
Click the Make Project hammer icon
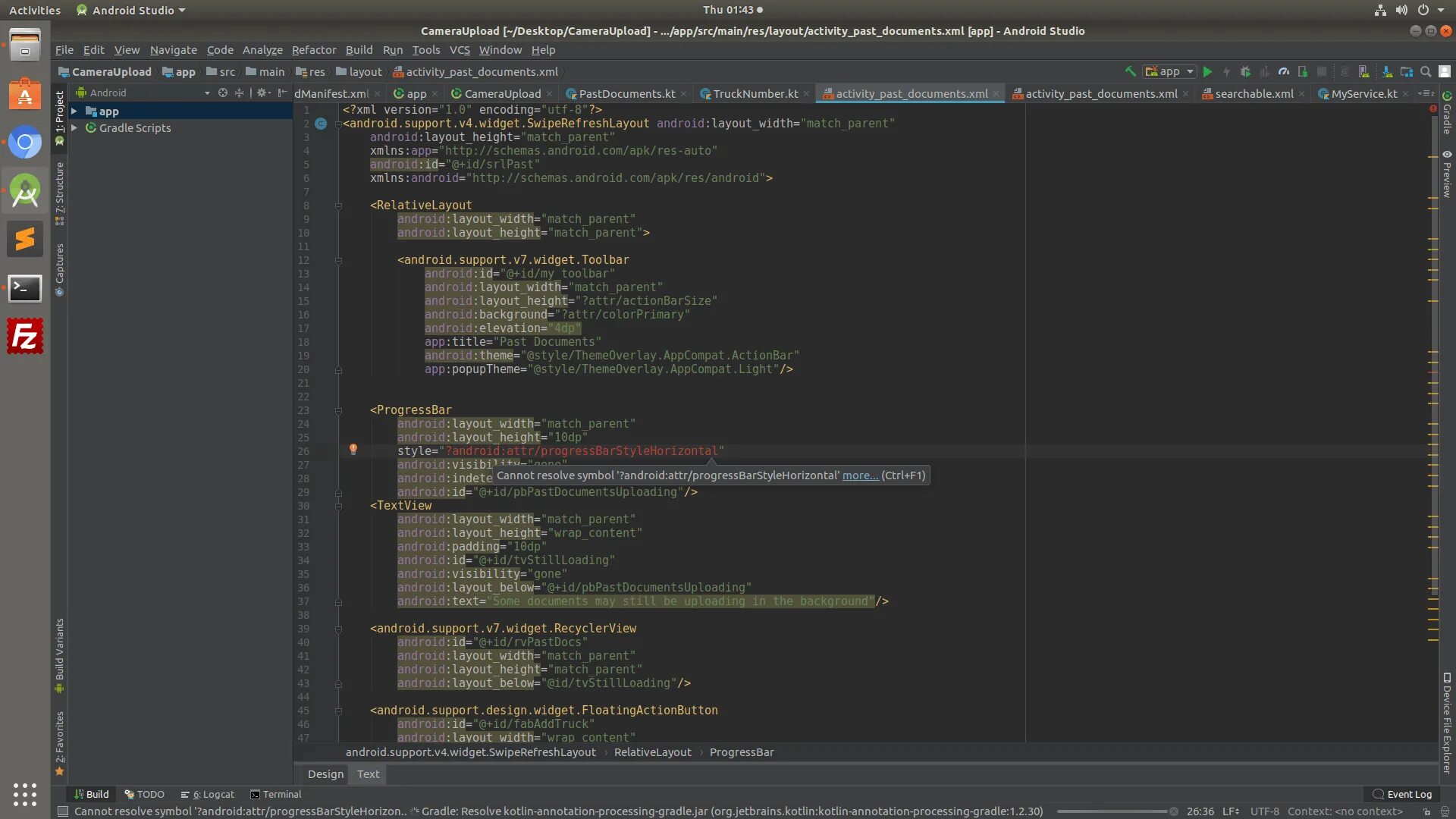coord(1130,71)
